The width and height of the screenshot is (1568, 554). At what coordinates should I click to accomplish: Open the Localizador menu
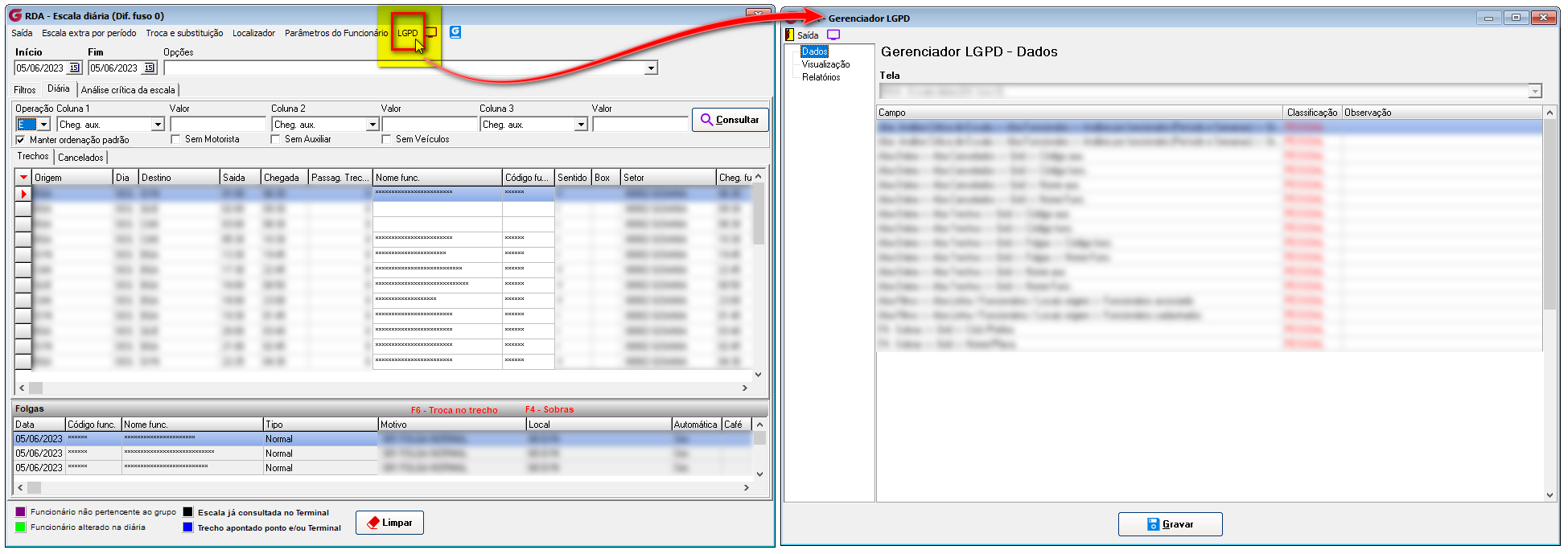pyautogui.click(x=253, y=33)
